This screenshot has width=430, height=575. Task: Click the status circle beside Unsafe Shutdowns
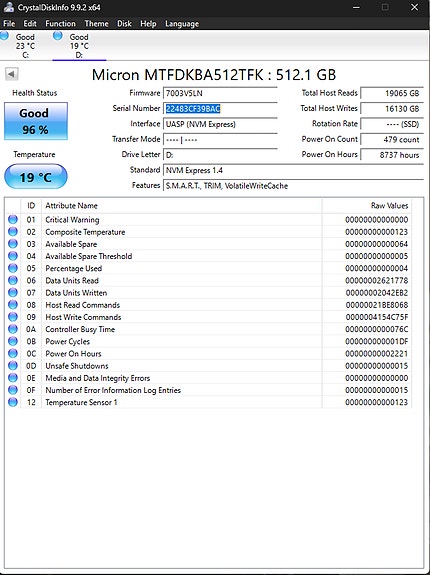click(13, 366)
